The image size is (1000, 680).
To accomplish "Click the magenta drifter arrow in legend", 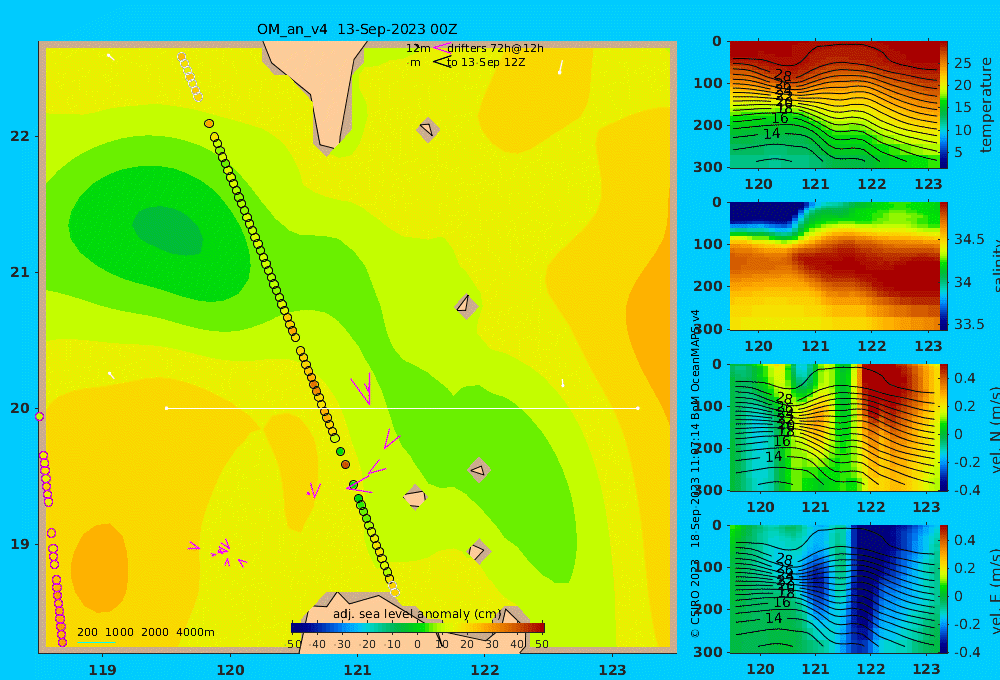I will click(442, 48).
